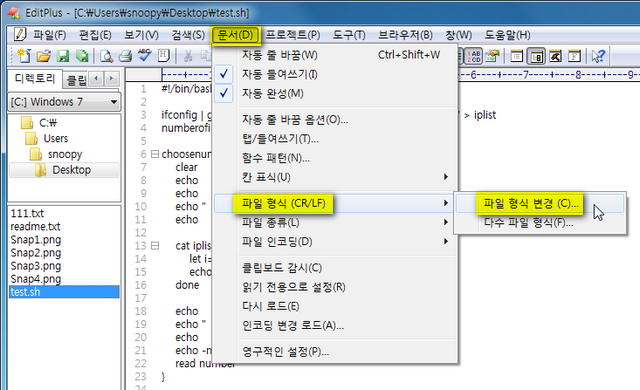Toggle the line number 1AB 2CD icon
Viewport: 640px width, 390px height.
(474, 56)
